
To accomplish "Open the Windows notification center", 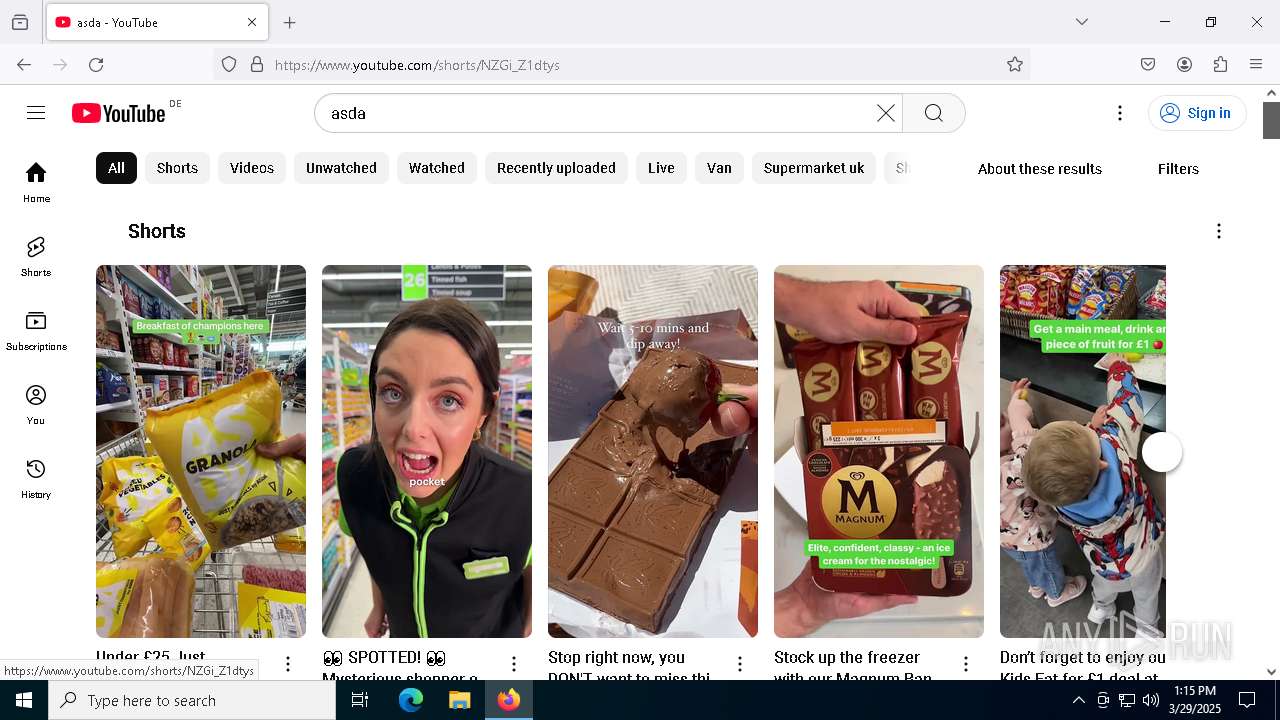I will (1247, 700).
